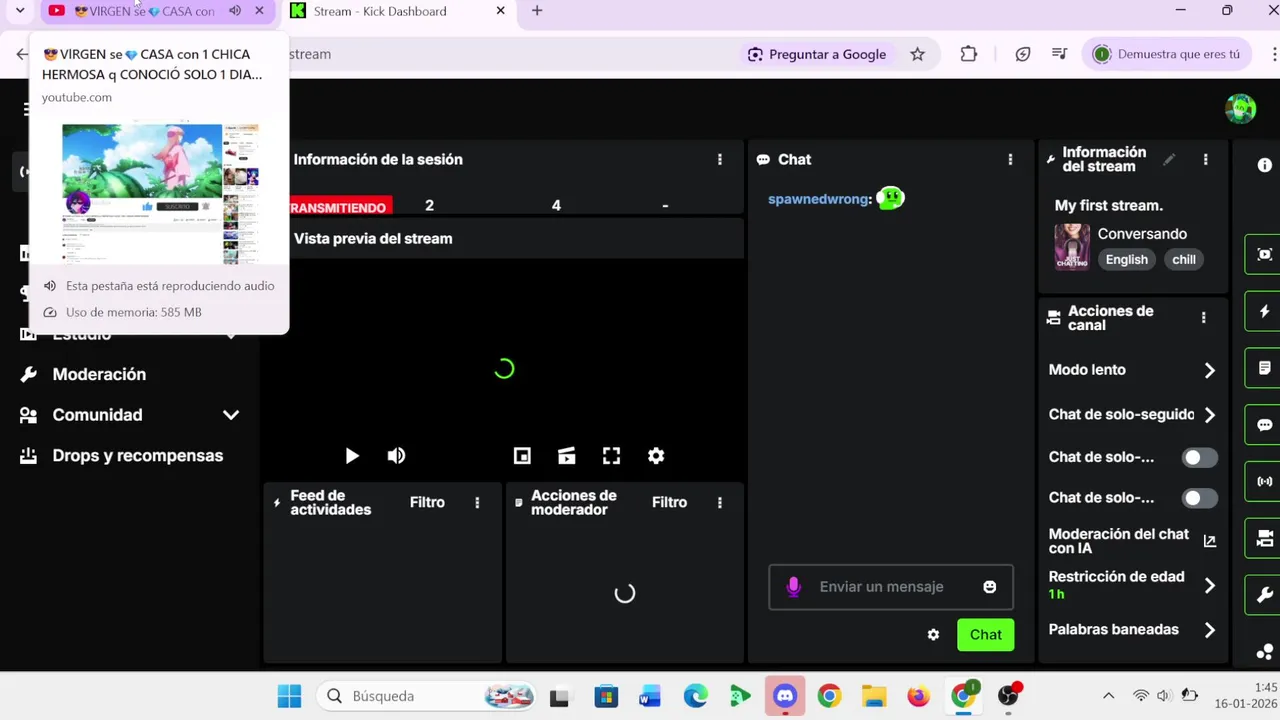Click the green Chat send button
1280x720 pixels.
pyautogui.click(x=985, y=635)
